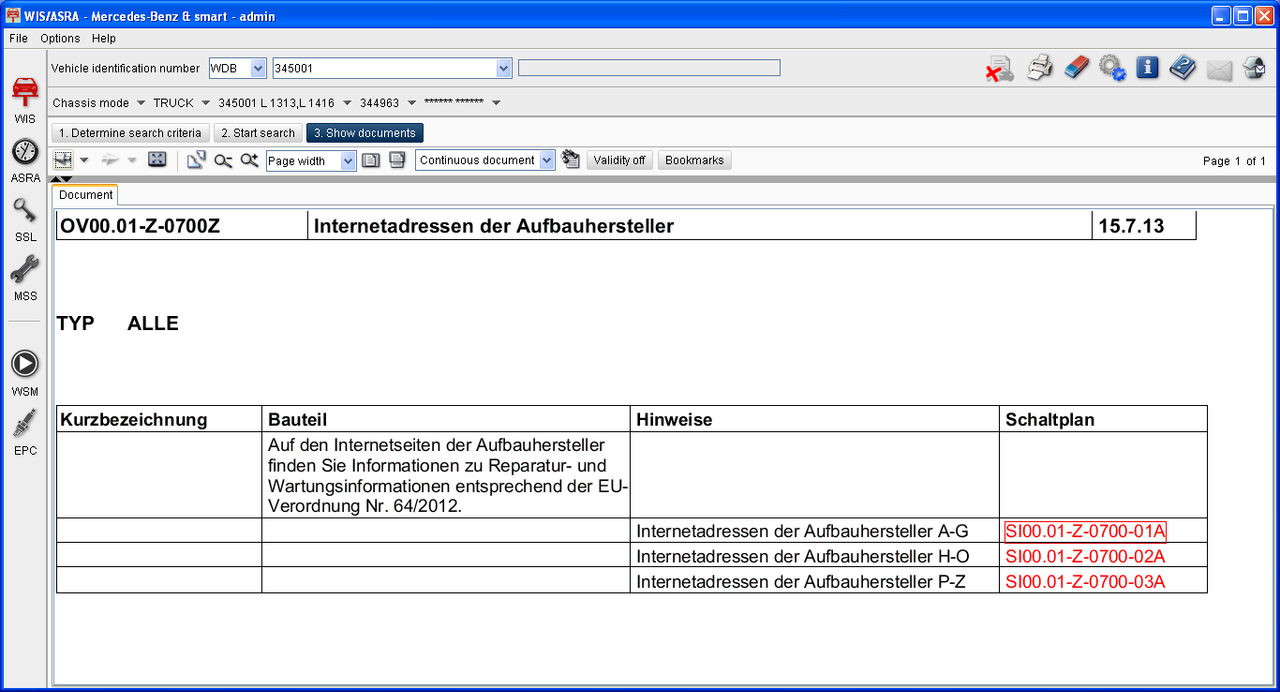Image resolution: width=1280 pixels, height=692 pixels.
Task: Expand the TRUCK dropdown
Action: tap(205, 103)
